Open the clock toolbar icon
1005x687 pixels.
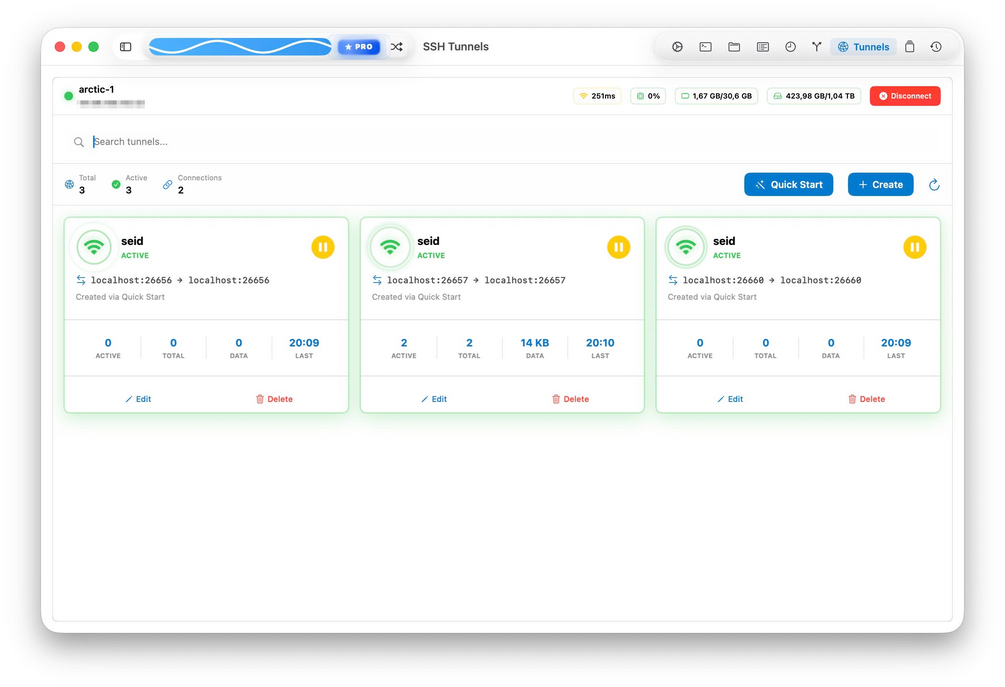(x=790, y=47)
